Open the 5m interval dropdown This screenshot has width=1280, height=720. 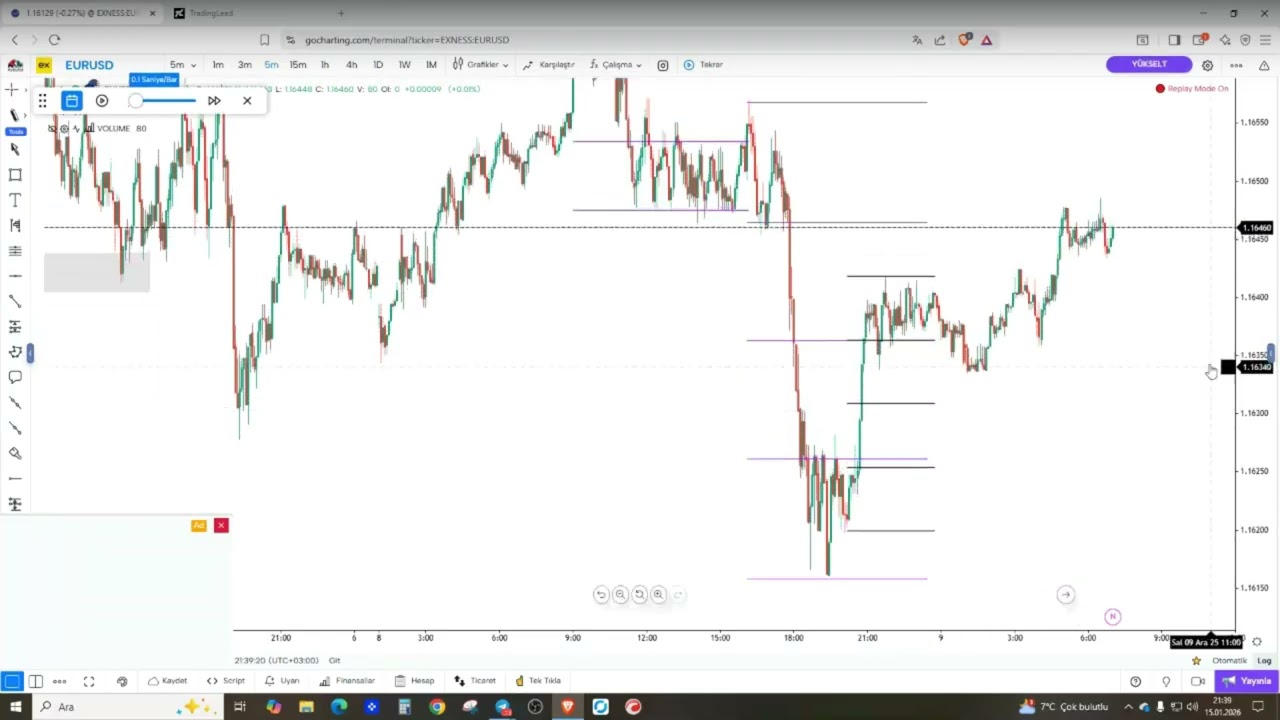pyautogui.click(x=183, y=65)
